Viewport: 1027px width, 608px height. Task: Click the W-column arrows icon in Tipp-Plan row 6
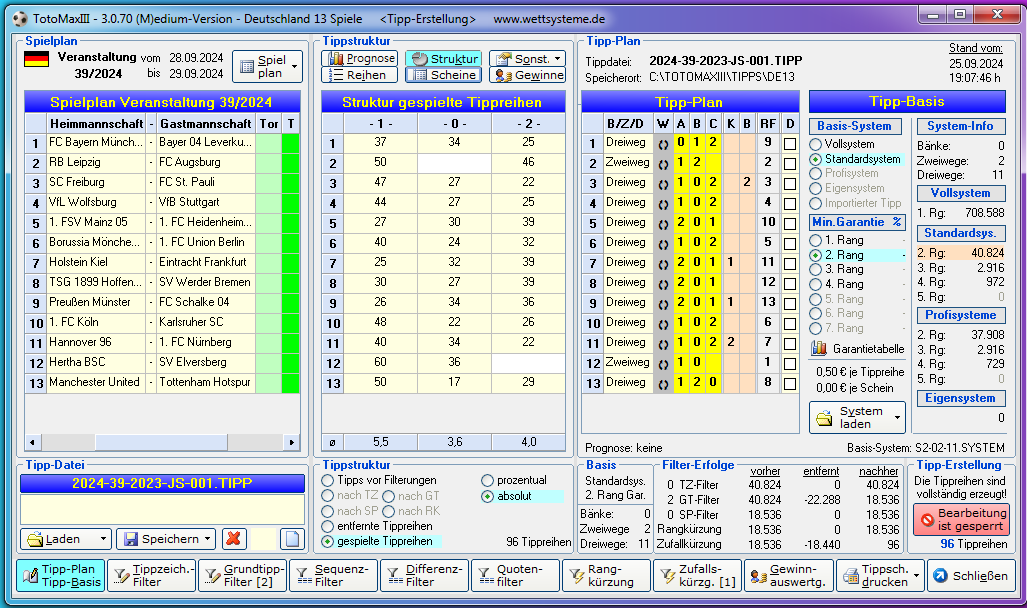(x=663, y=243)
